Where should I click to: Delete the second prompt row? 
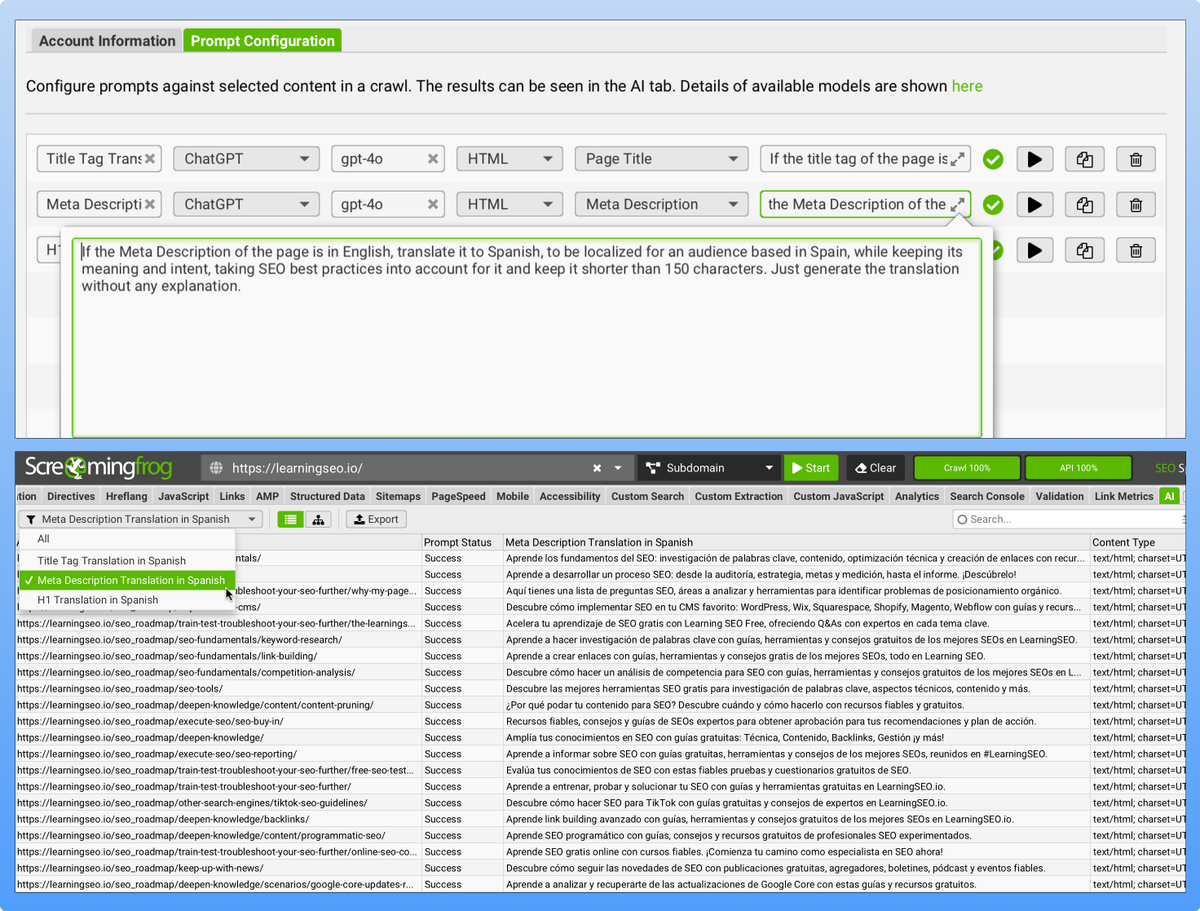point(1136,204)
